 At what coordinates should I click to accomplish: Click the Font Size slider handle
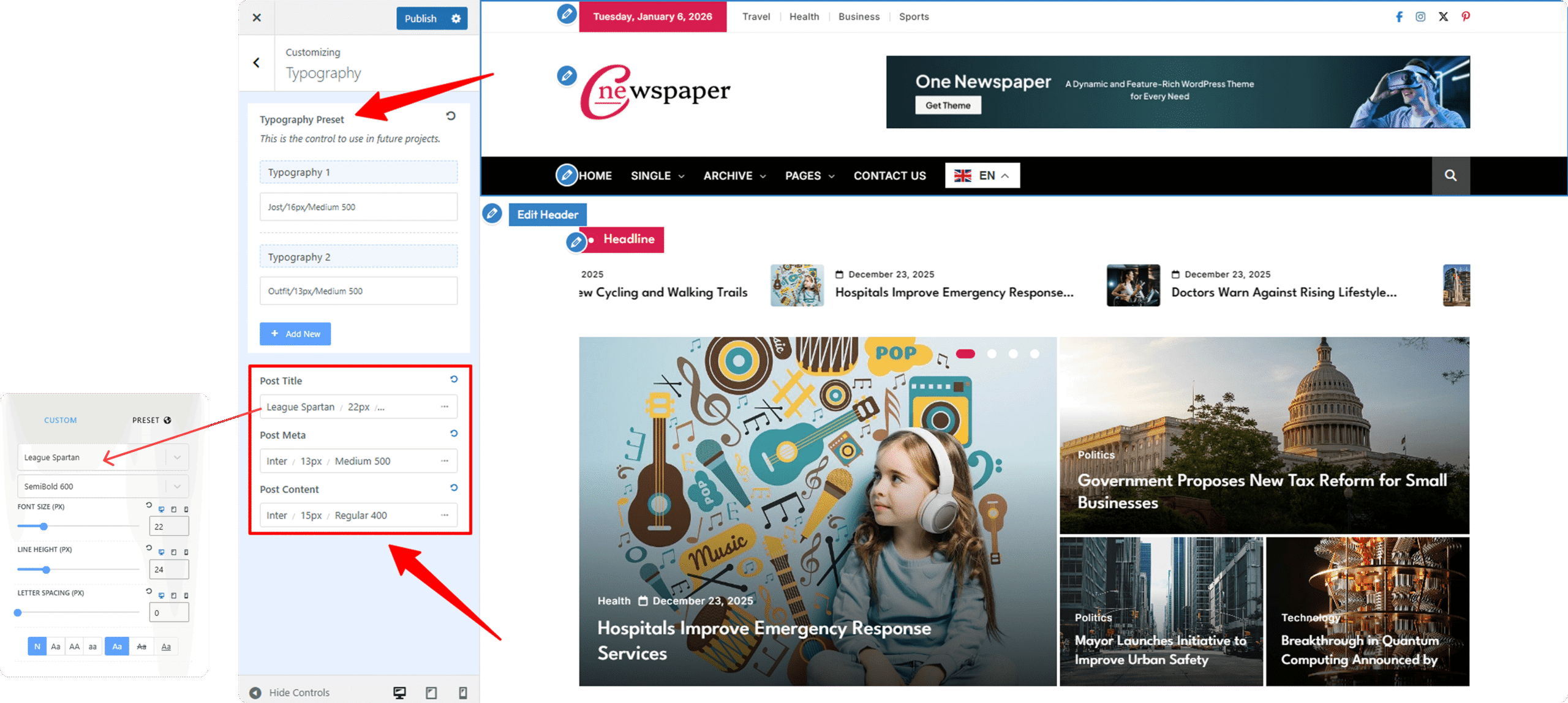[x=44, y=526]
